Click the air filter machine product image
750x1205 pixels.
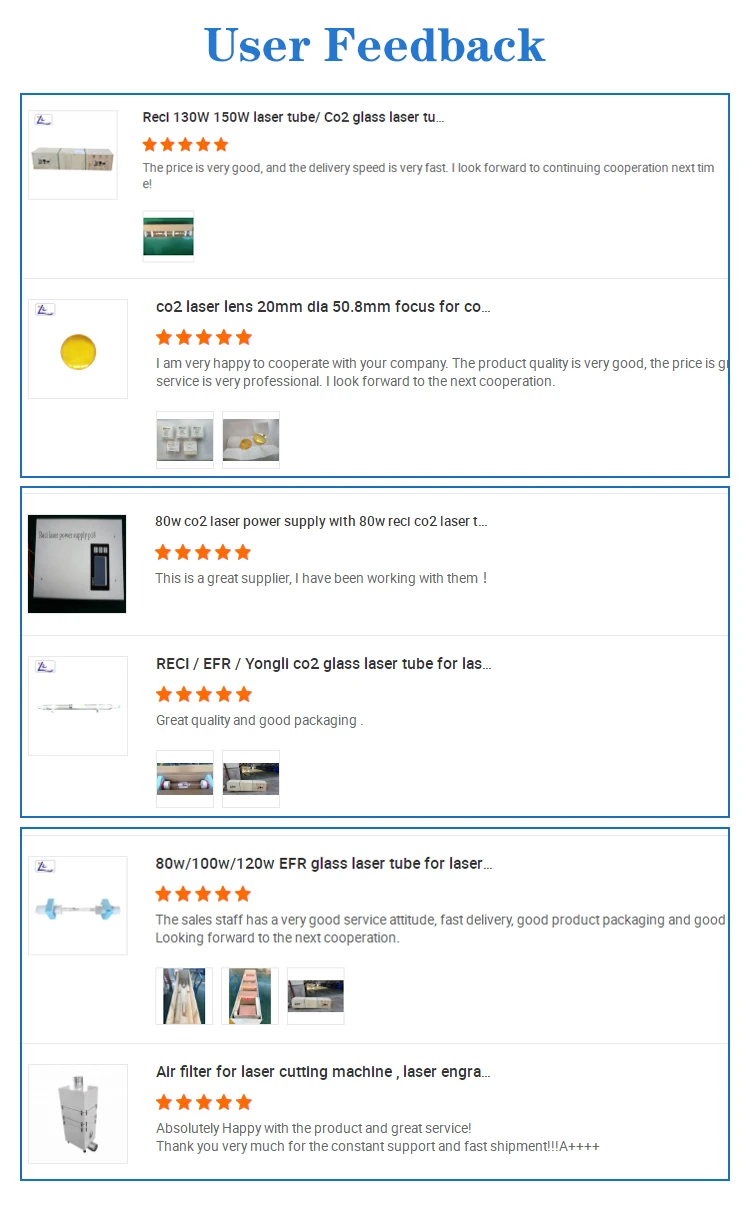[78, 1113]
